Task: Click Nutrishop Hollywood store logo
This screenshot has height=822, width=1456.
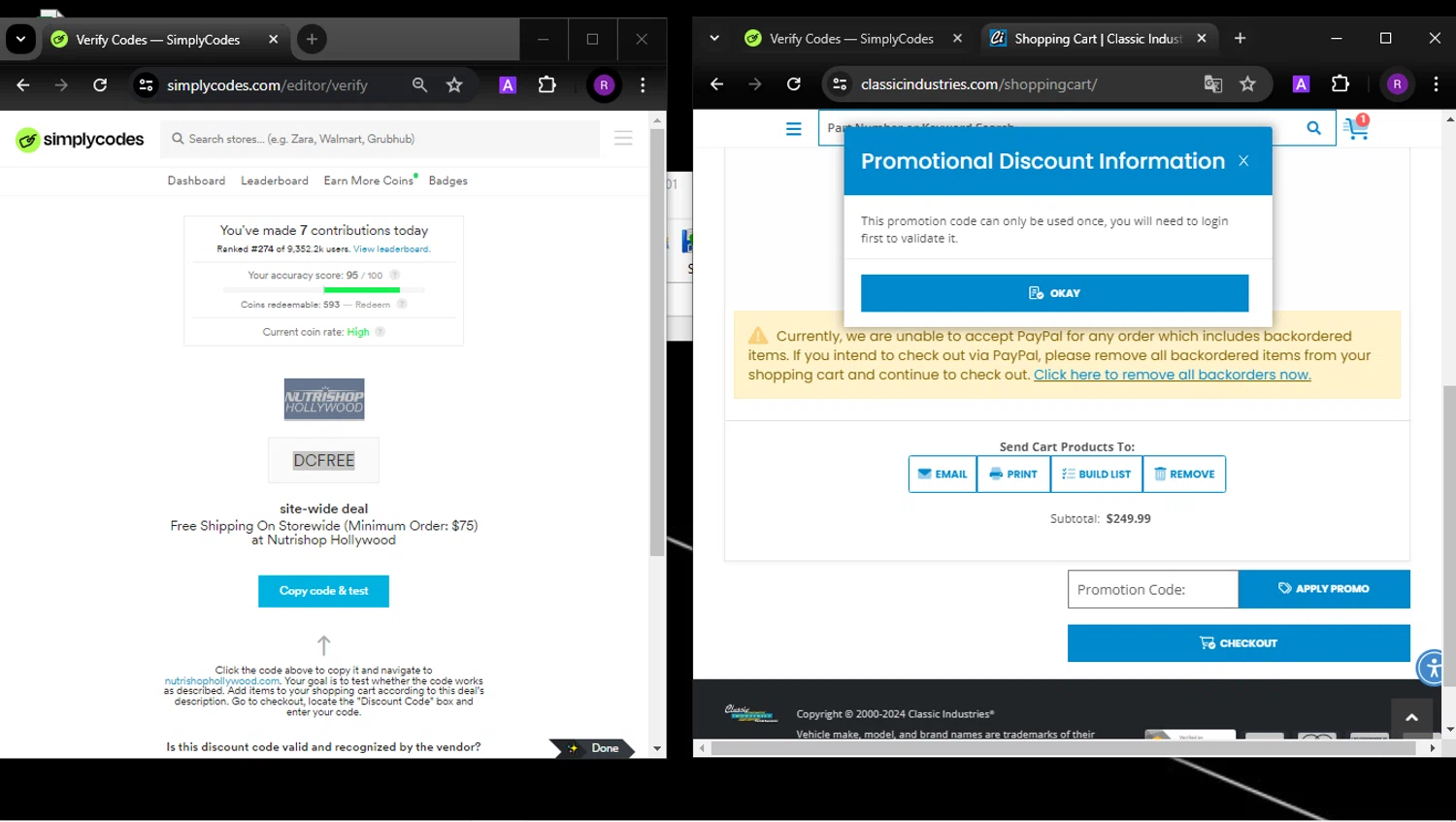Action: 324,399
